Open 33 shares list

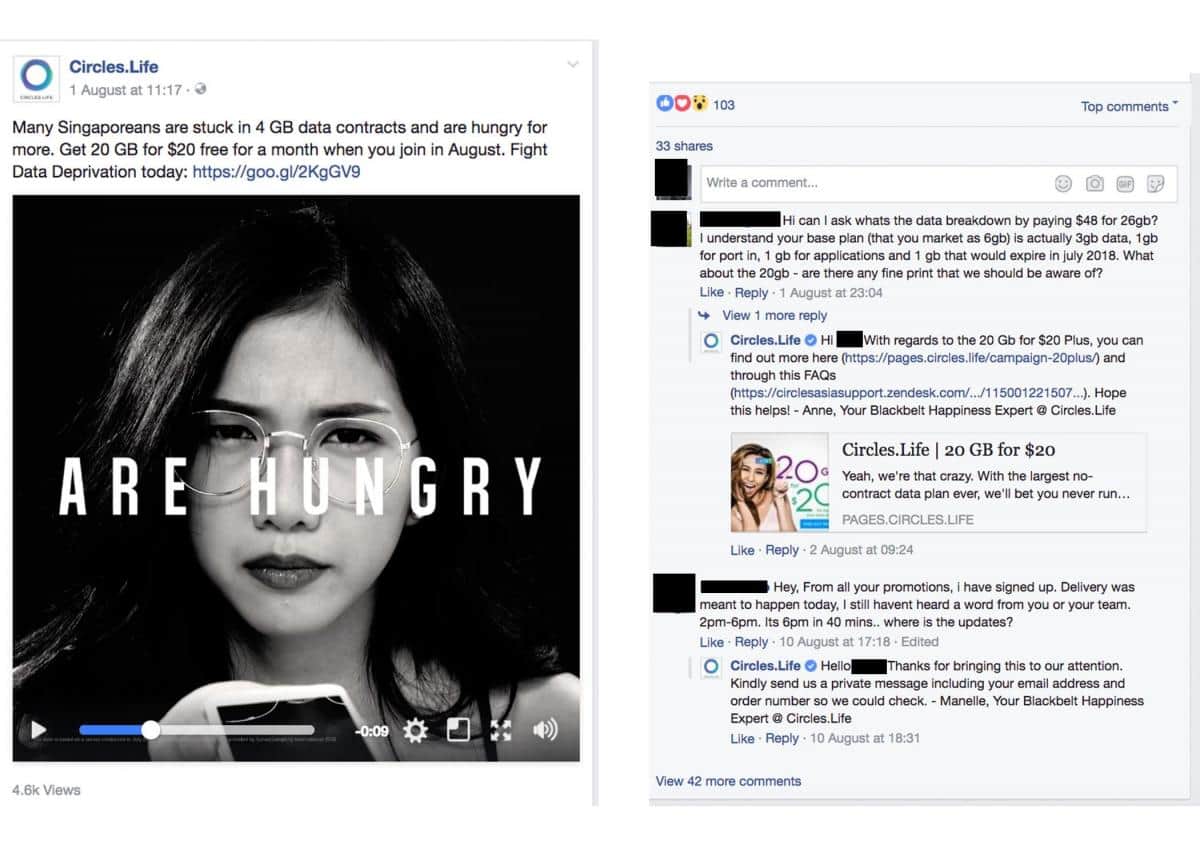tap(684, 146)
